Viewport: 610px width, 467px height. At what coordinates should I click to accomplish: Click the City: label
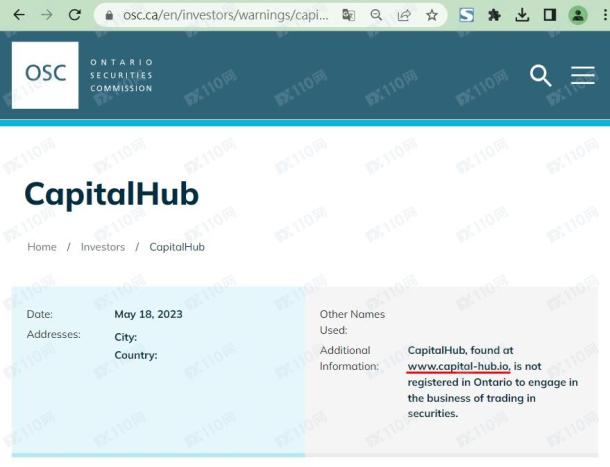[x=126, y=337]
